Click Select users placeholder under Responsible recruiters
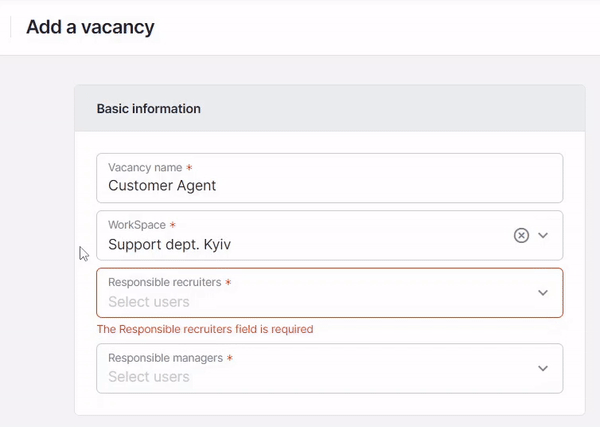 click(x=149, y=302)
